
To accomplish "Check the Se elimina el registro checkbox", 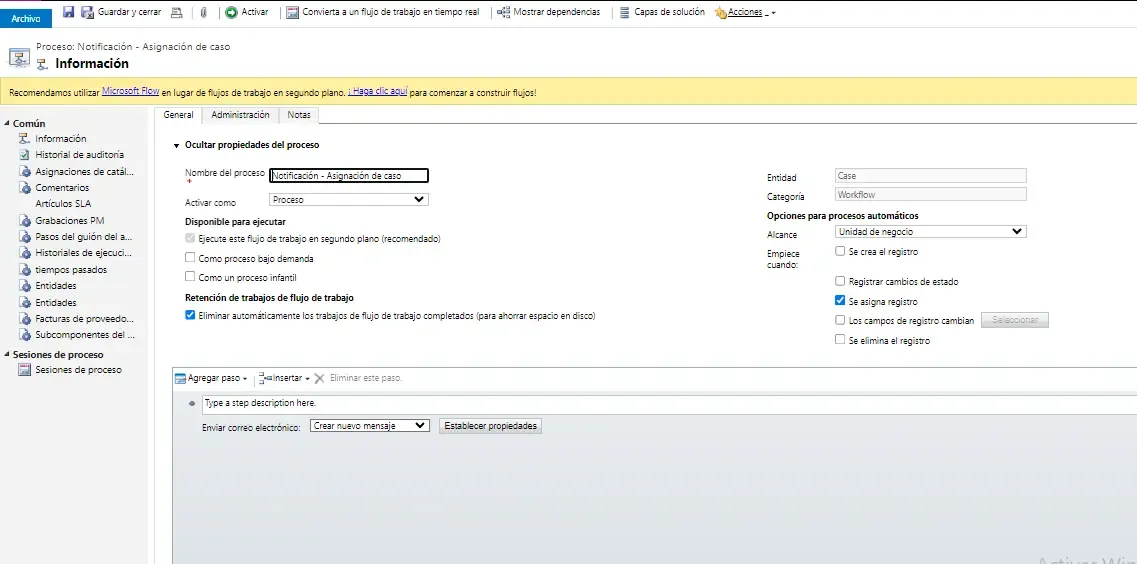I will coord(840,341).
